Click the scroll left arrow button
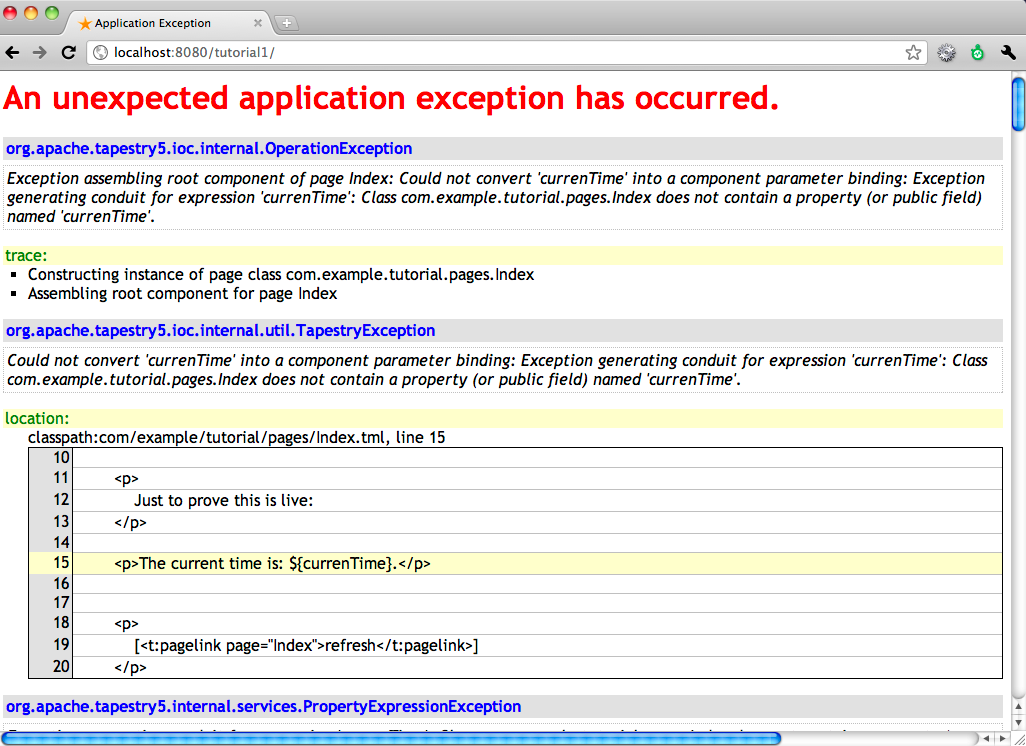This screenshot has width=1026, height=746. click(x=988, y=738)
